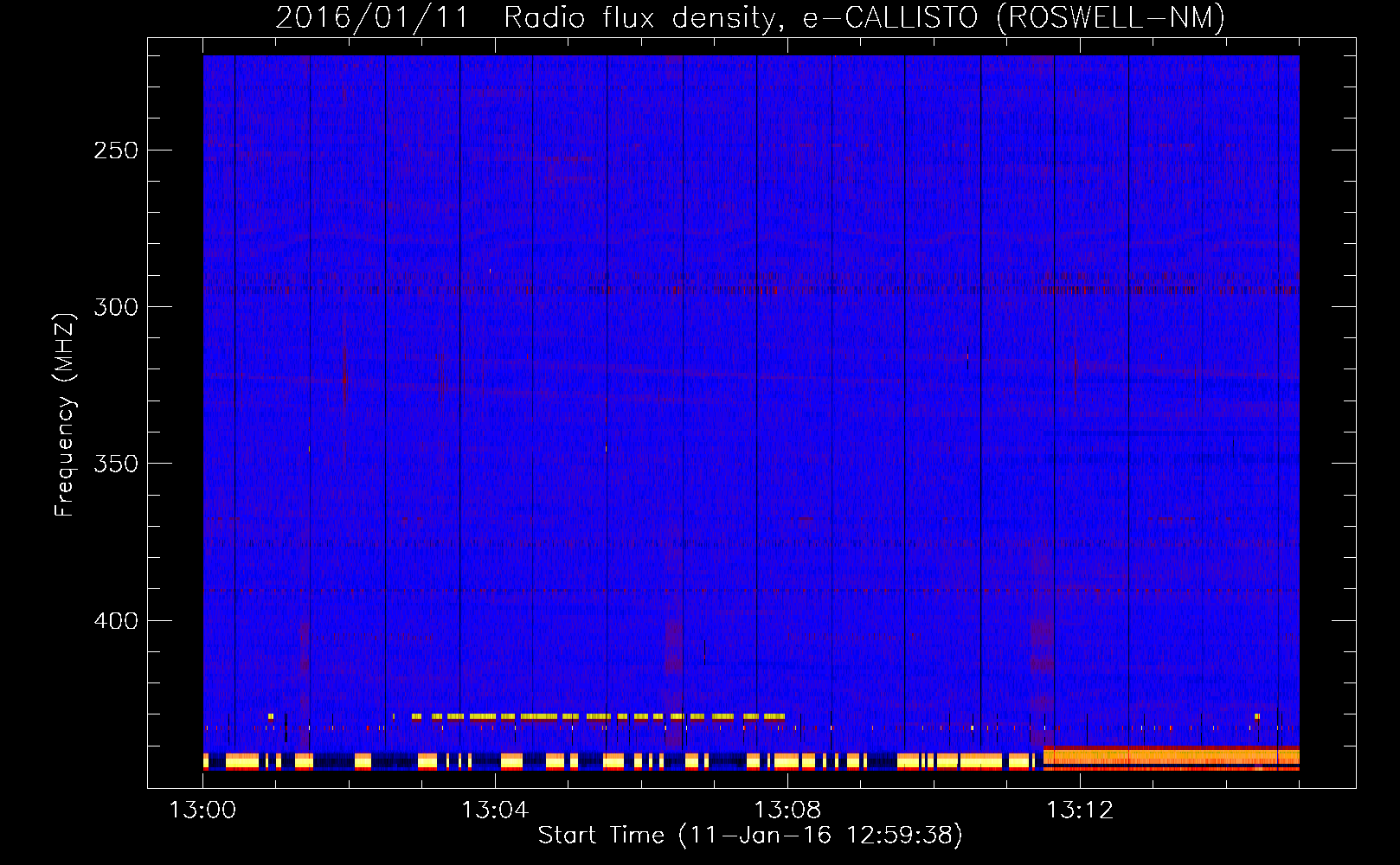The height and width of the screenshot is (865, 1400).
Task: Click the 'Start Time (11-Jan-16 12:59:38)' label
Action: (x=750, y=836)
